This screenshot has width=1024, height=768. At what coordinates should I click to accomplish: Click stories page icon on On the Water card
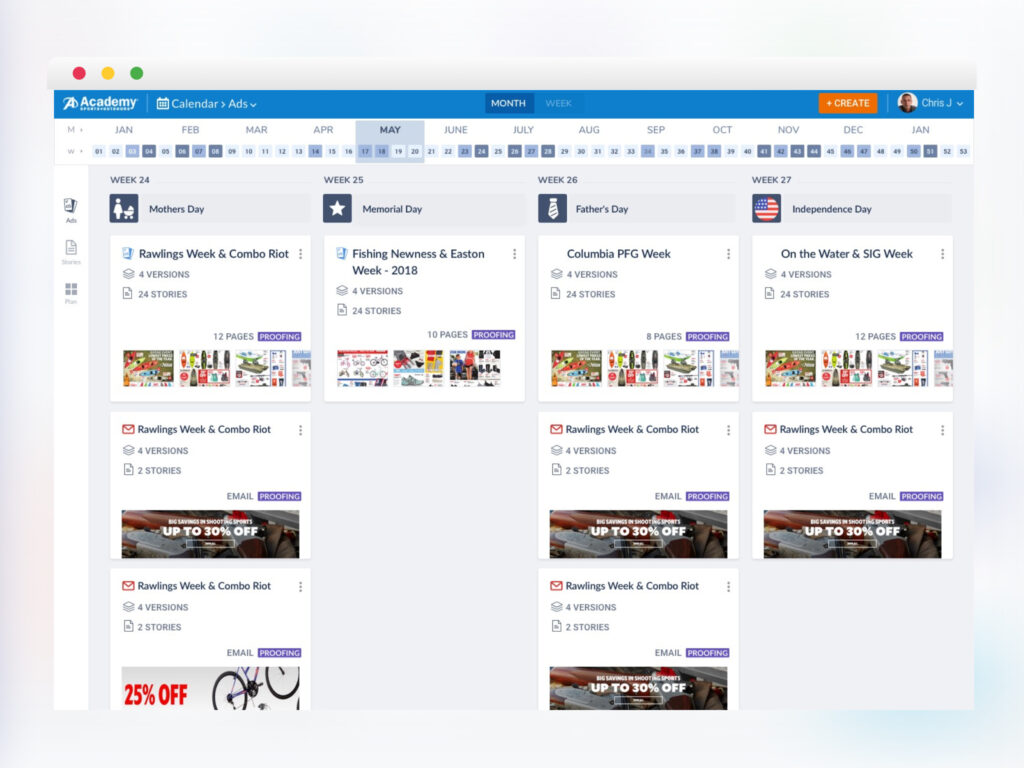(769, 293)
